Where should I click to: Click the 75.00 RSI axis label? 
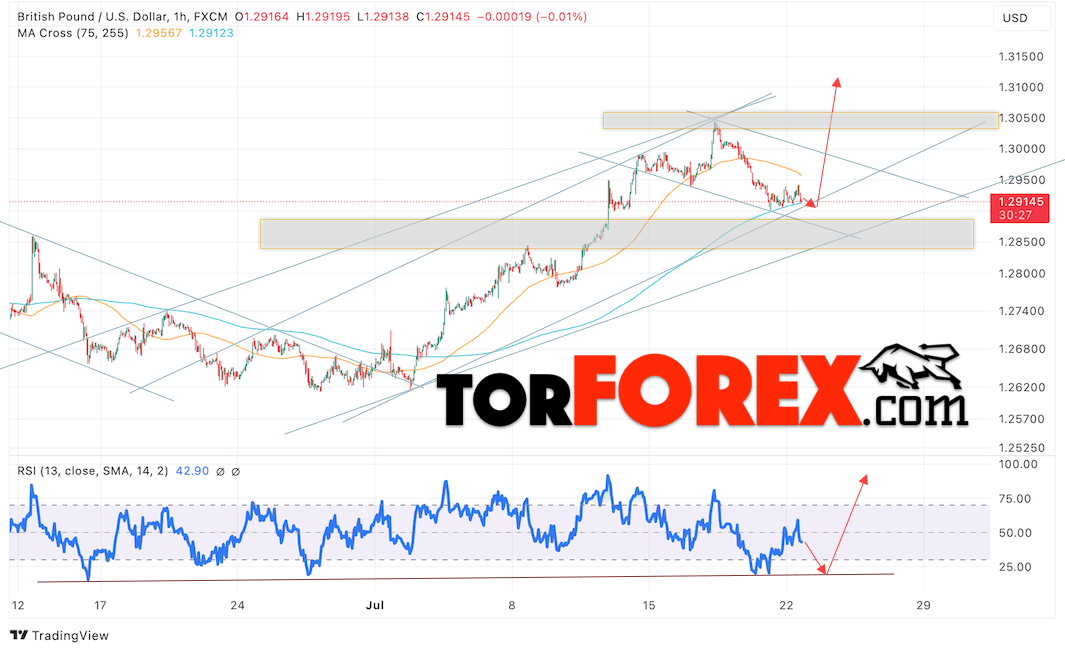coord(1015,499)
